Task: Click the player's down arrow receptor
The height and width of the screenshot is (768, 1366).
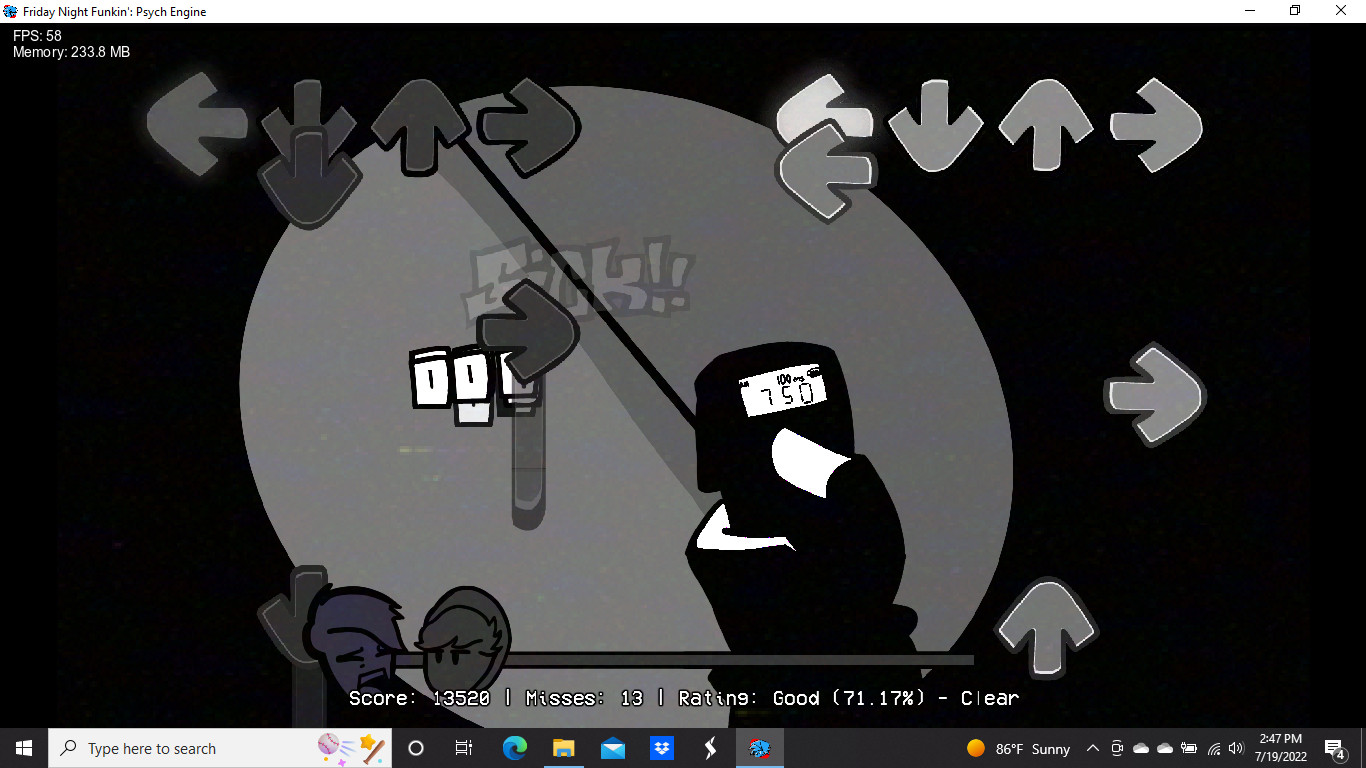Action: click(x=936, y=124)
